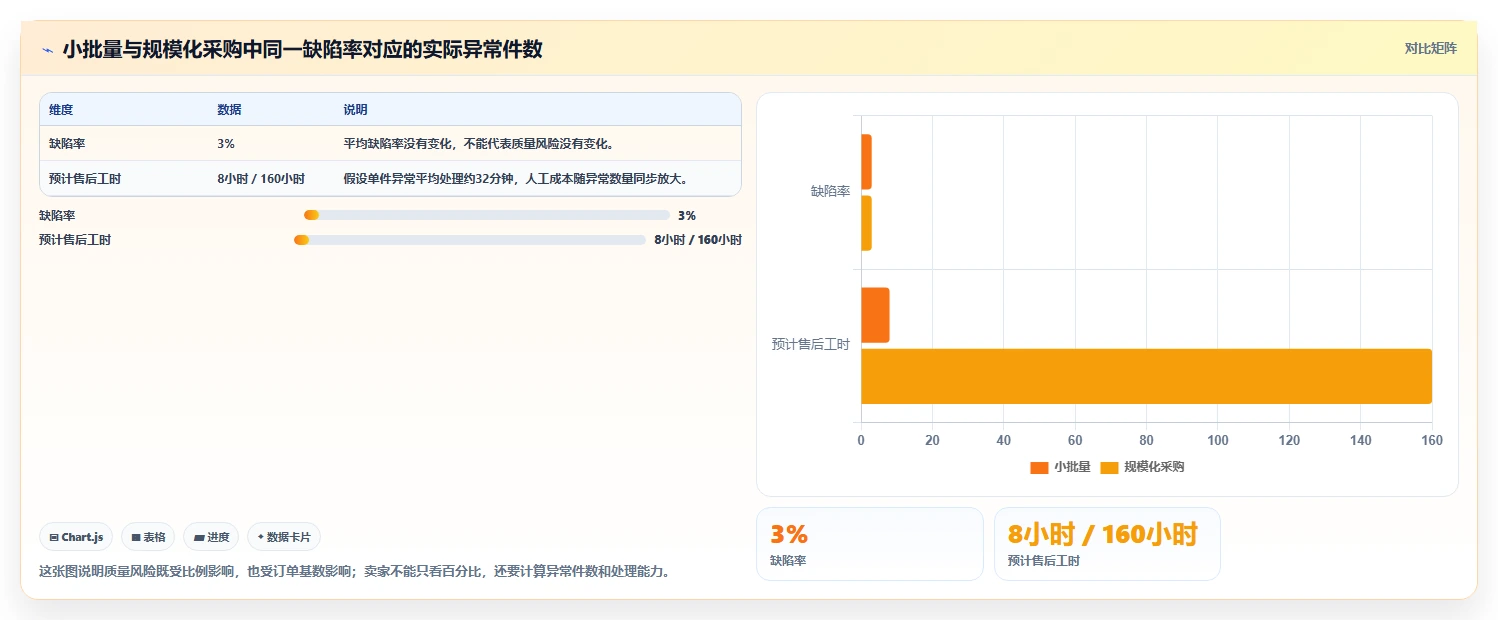Click the 8小时 / 160小时 value beside progress bar
Screen dimensions: 1498x620
point(698,240)
